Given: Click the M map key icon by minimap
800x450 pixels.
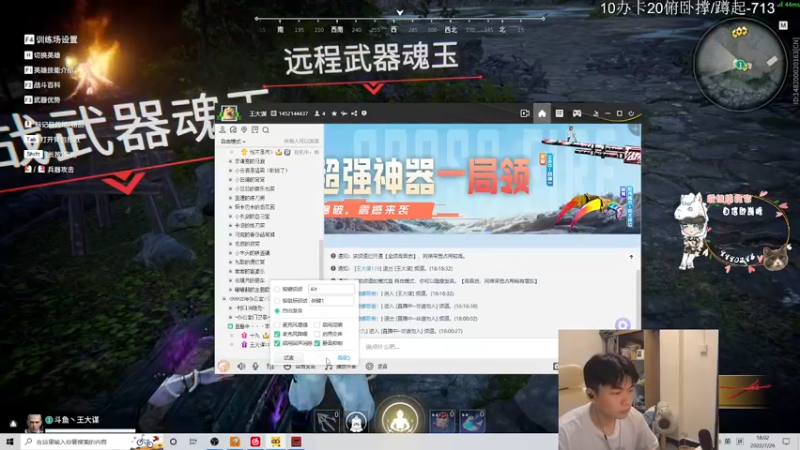Looking at the screenshot, I should pyautogui.click(x=783, y=26).
